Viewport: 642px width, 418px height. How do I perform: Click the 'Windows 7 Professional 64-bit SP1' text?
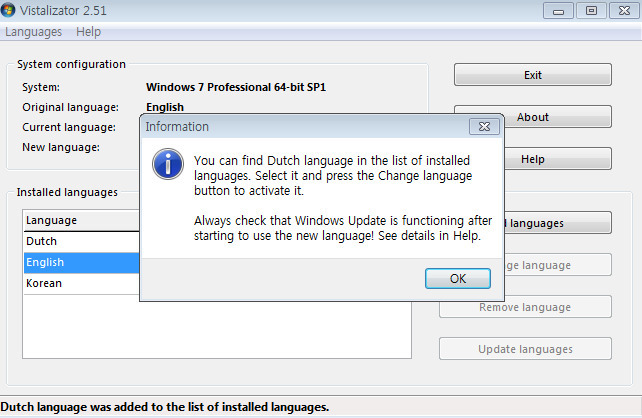pyautogui.click(x=236, y=87)
